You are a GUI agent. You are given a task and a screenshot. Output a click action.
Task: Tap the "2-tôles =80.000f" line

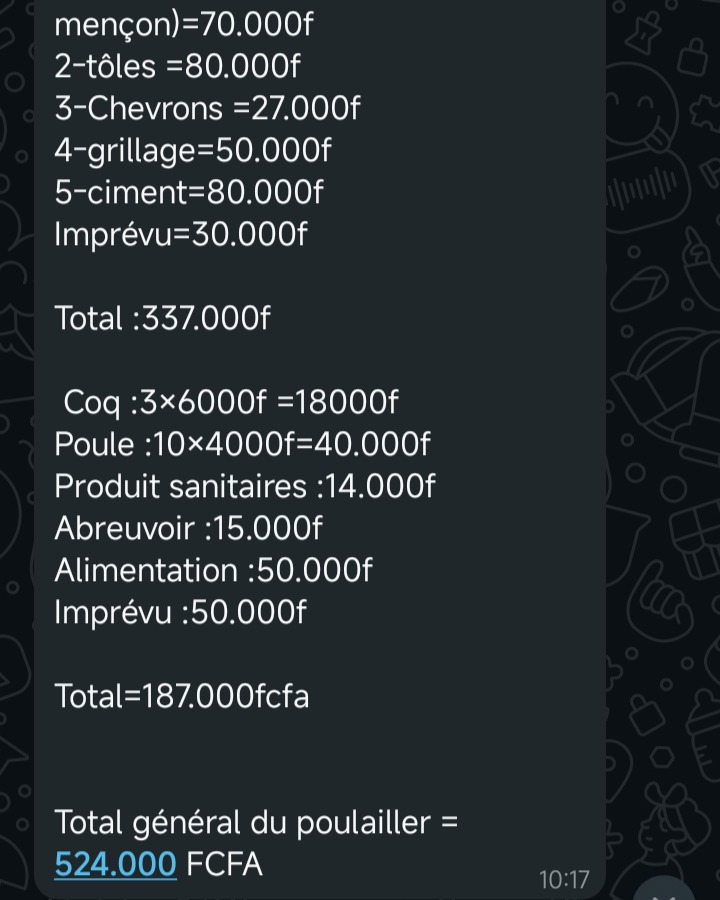[177, 66]
